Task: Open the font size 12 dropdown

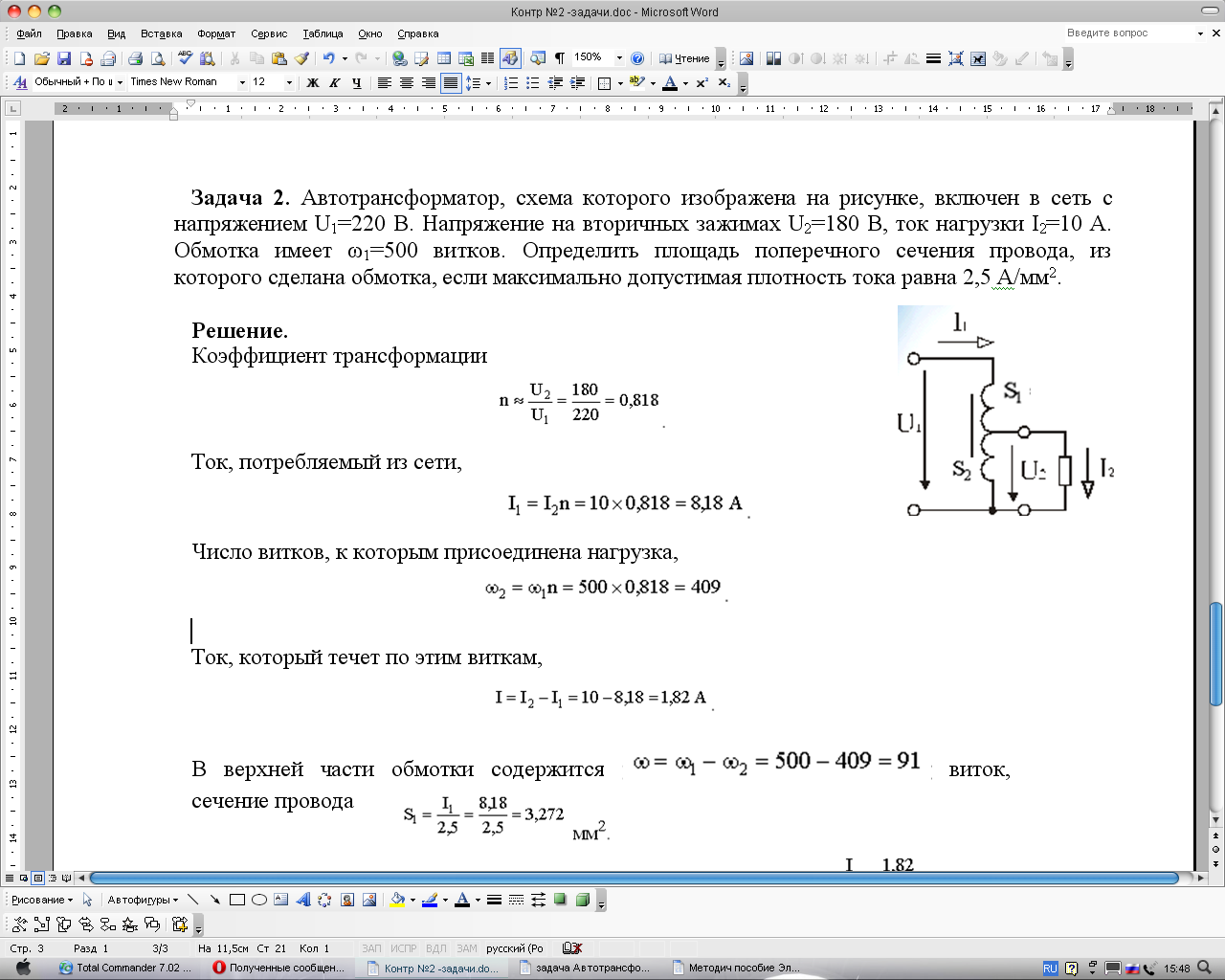Action: click(289, 82)
